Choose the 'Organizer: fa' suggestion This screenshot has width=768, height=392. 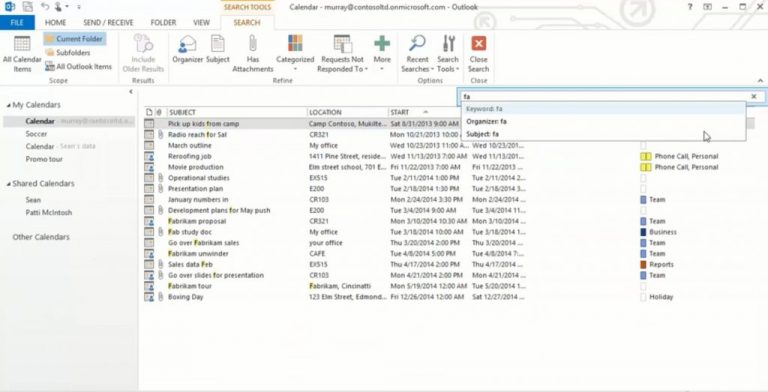coord(603,122)
